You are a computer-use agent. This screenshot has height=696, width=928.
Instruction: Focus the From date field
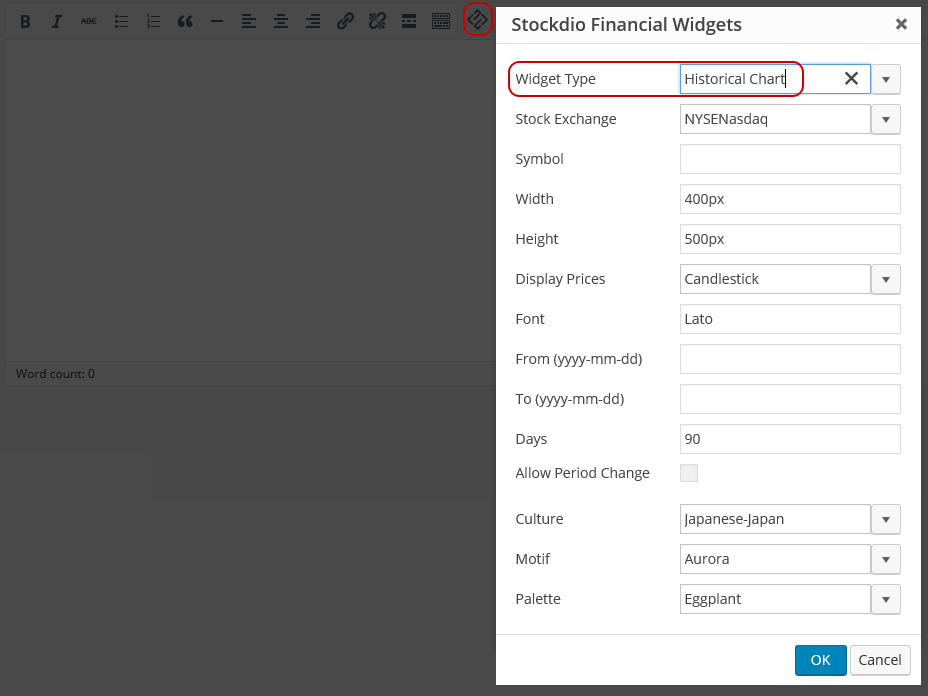coord(790,359)
